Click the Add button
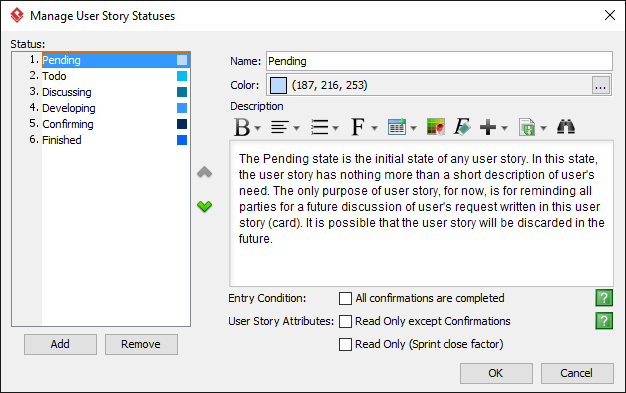This screenshot has width=626, height=393. coord(60,344)
